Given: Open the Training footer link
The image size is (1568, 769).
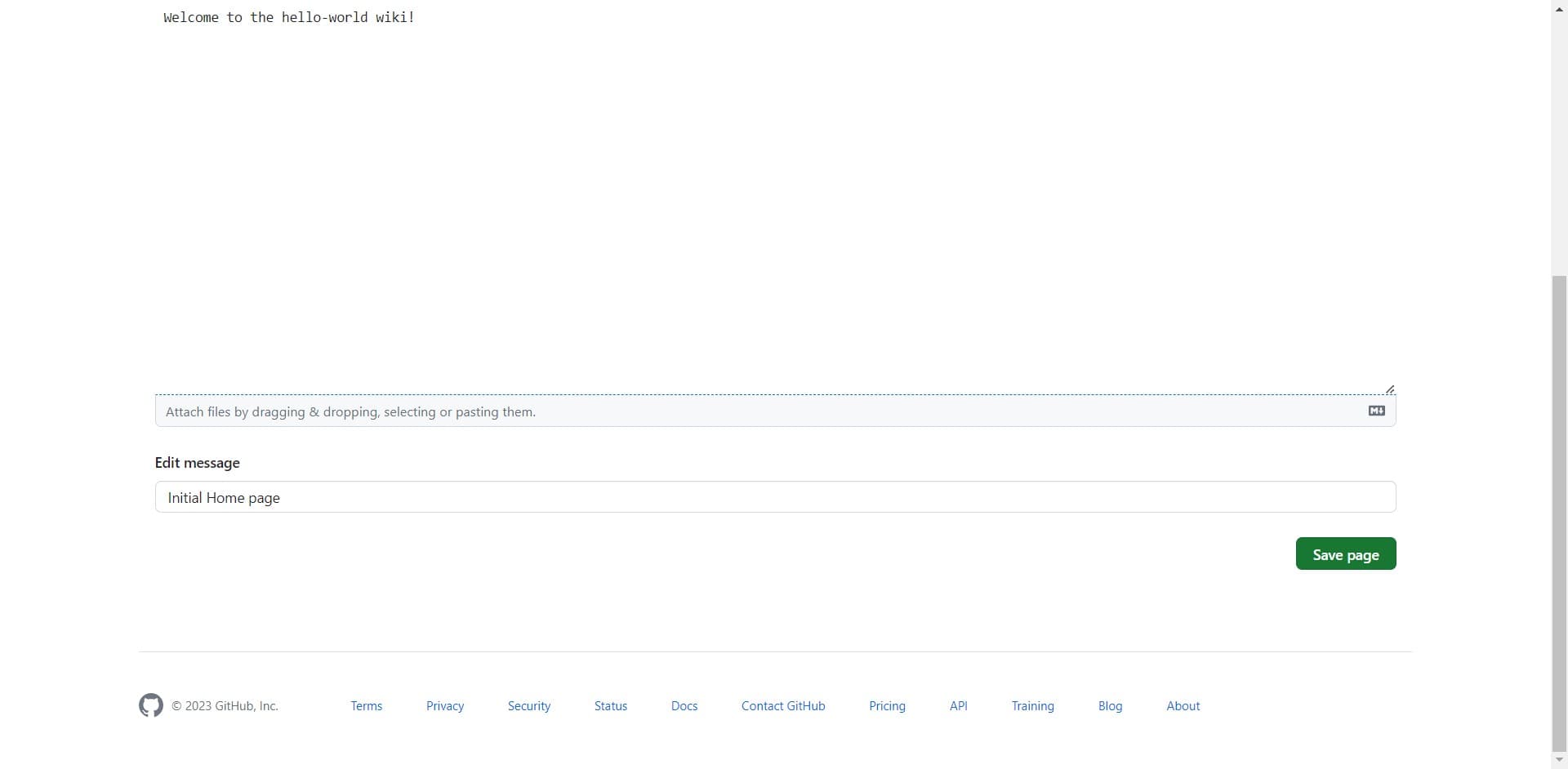Looking at the screenshot, I should [x=1032, y=706].
